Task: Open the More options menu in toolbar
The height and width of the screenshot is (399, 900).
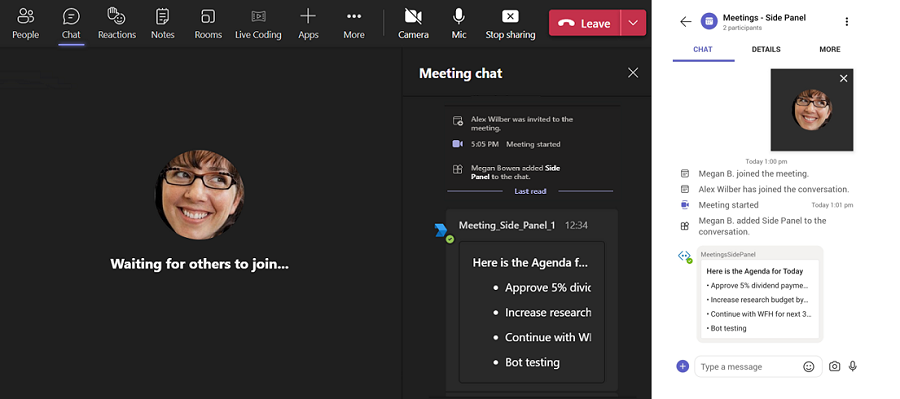Action: [x=354, y=24]
